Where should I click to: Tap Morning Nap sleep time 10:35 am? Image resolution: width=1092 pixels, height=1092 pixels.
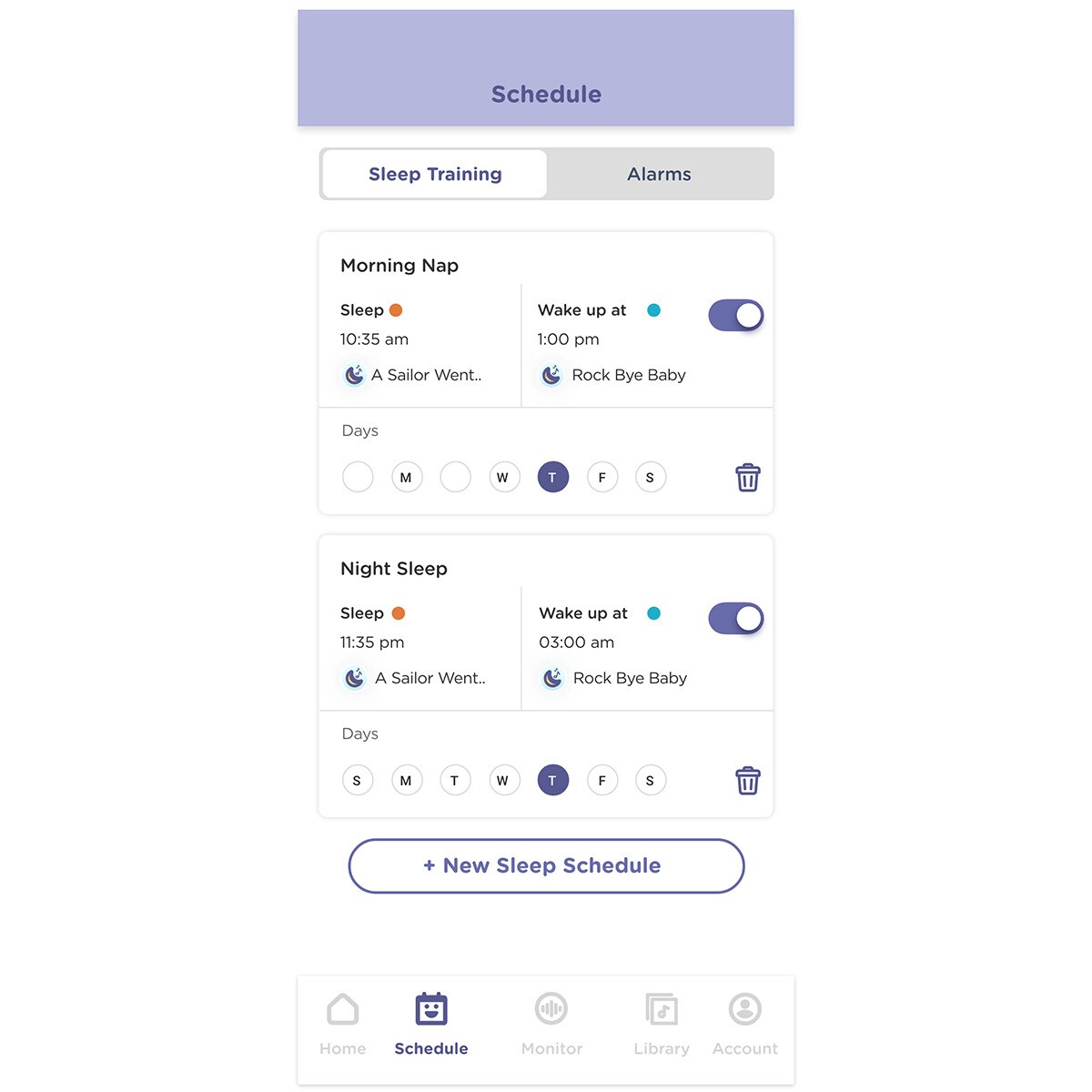click(374, 339)
